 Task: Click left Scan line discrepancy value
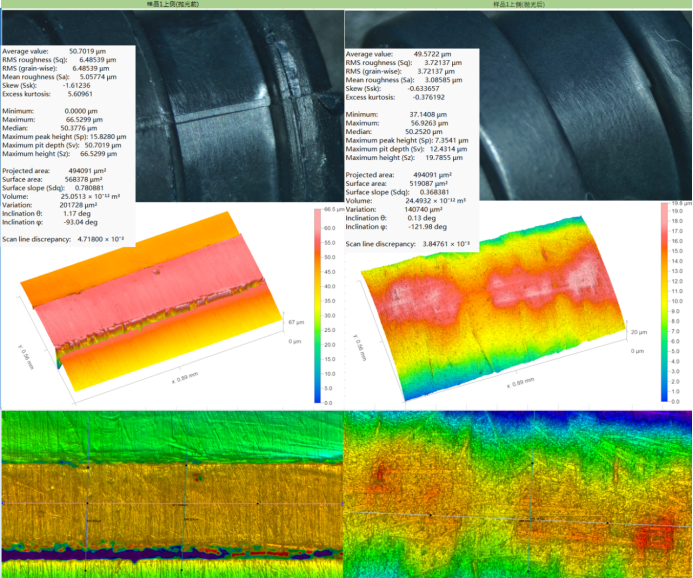105,240
